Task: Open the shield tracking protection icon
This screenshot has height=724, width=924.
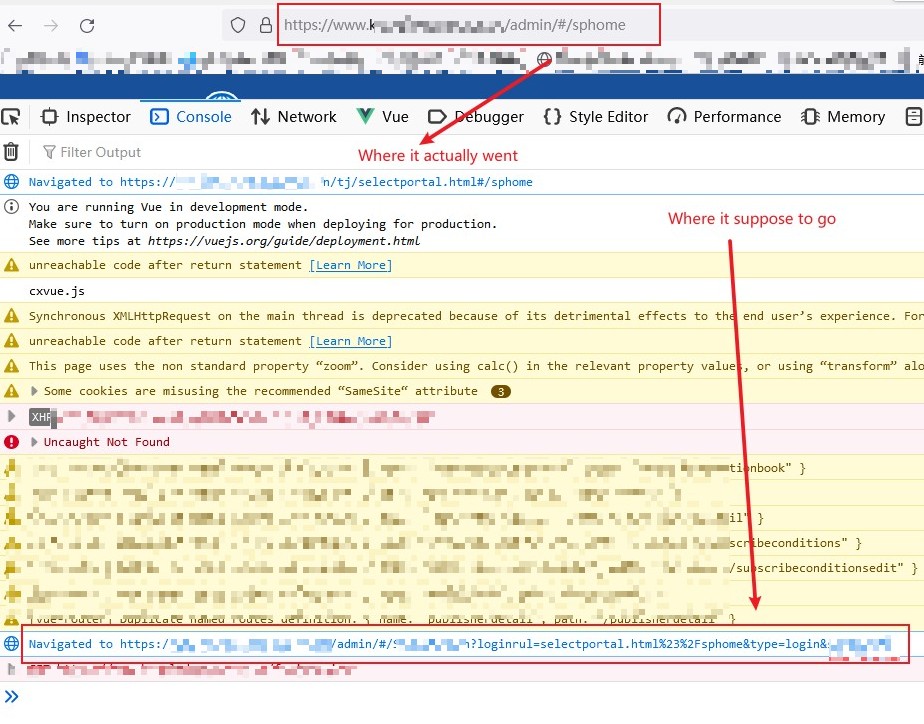Action: (x=237, y=25)
